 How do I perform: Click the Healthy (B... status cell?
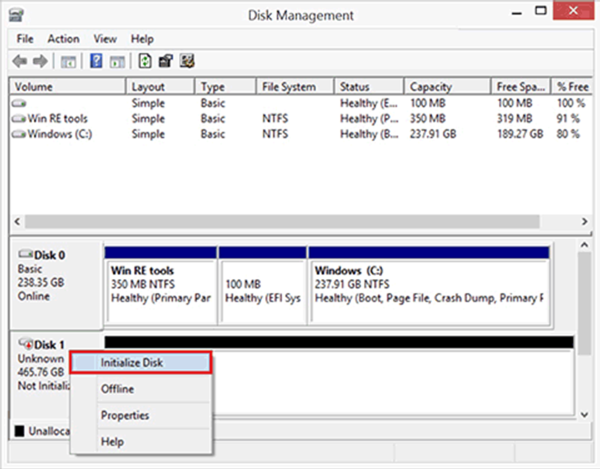click(369, 134)
